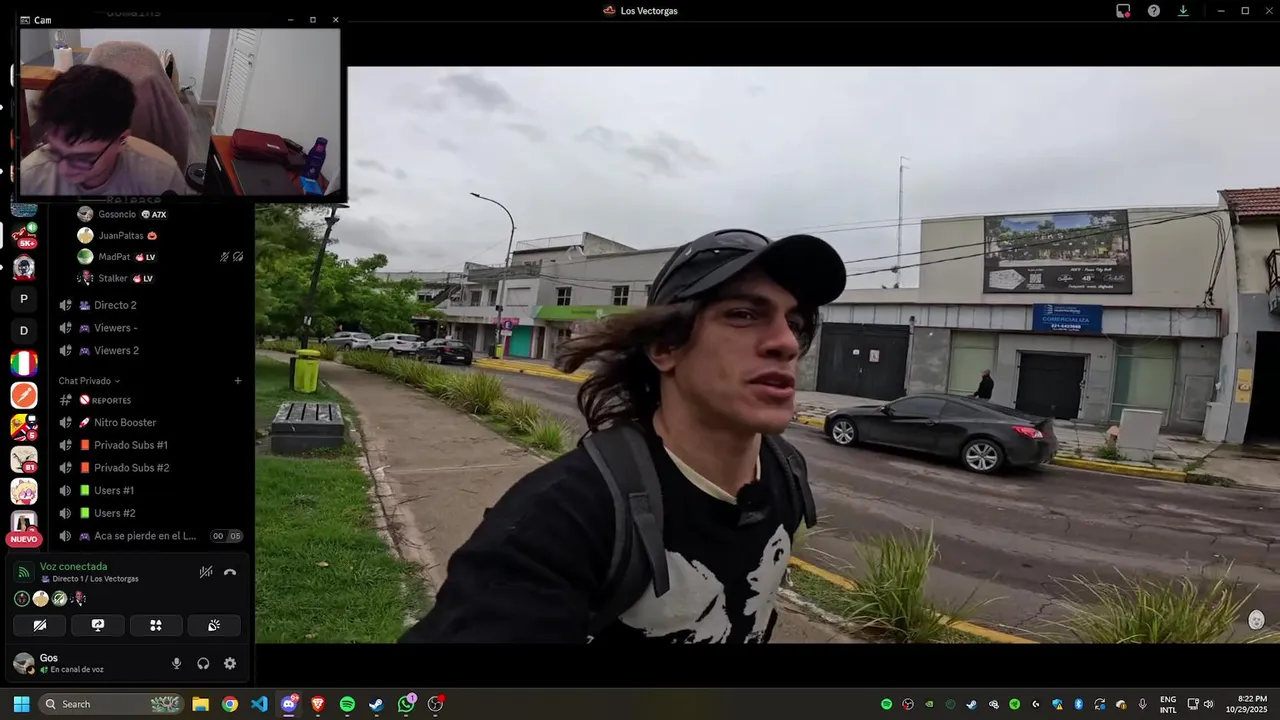Open the Italian flag server icon
Screen dimensions: 1280x720
tap(24, 363)
